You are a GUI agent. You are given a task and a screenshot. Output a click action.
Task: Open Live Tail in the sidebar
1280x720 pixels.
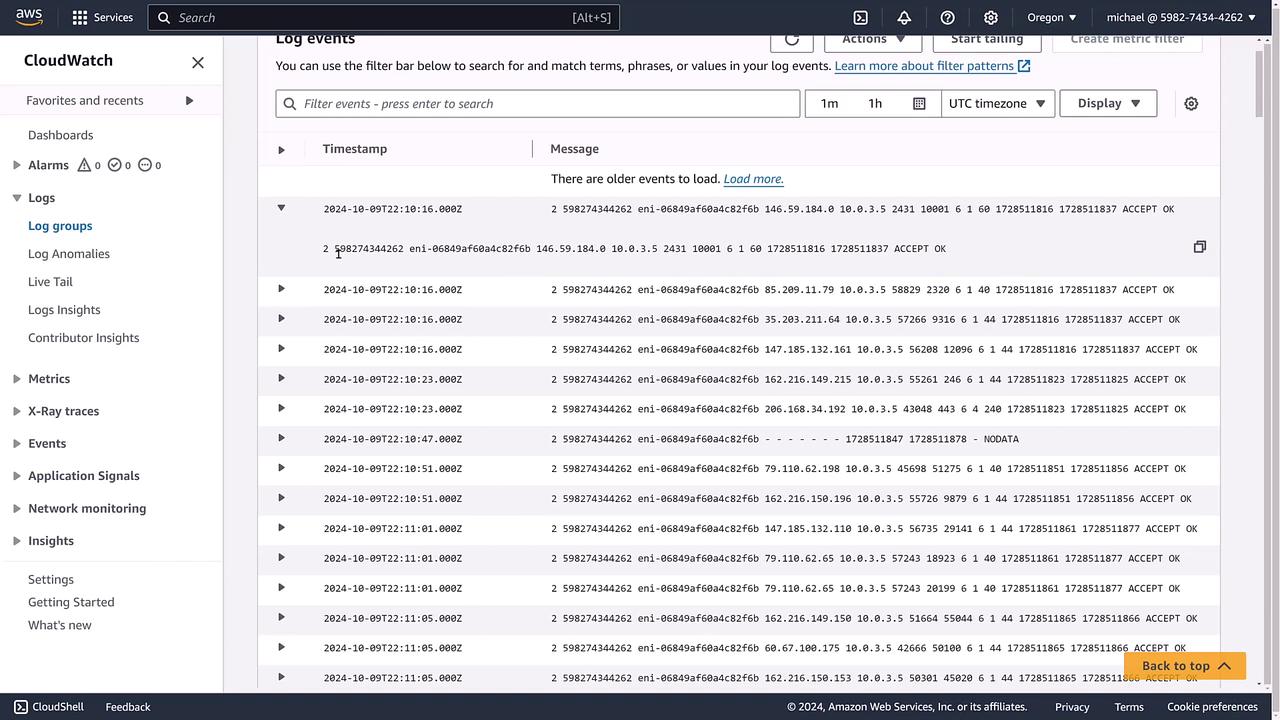[50, 282]
